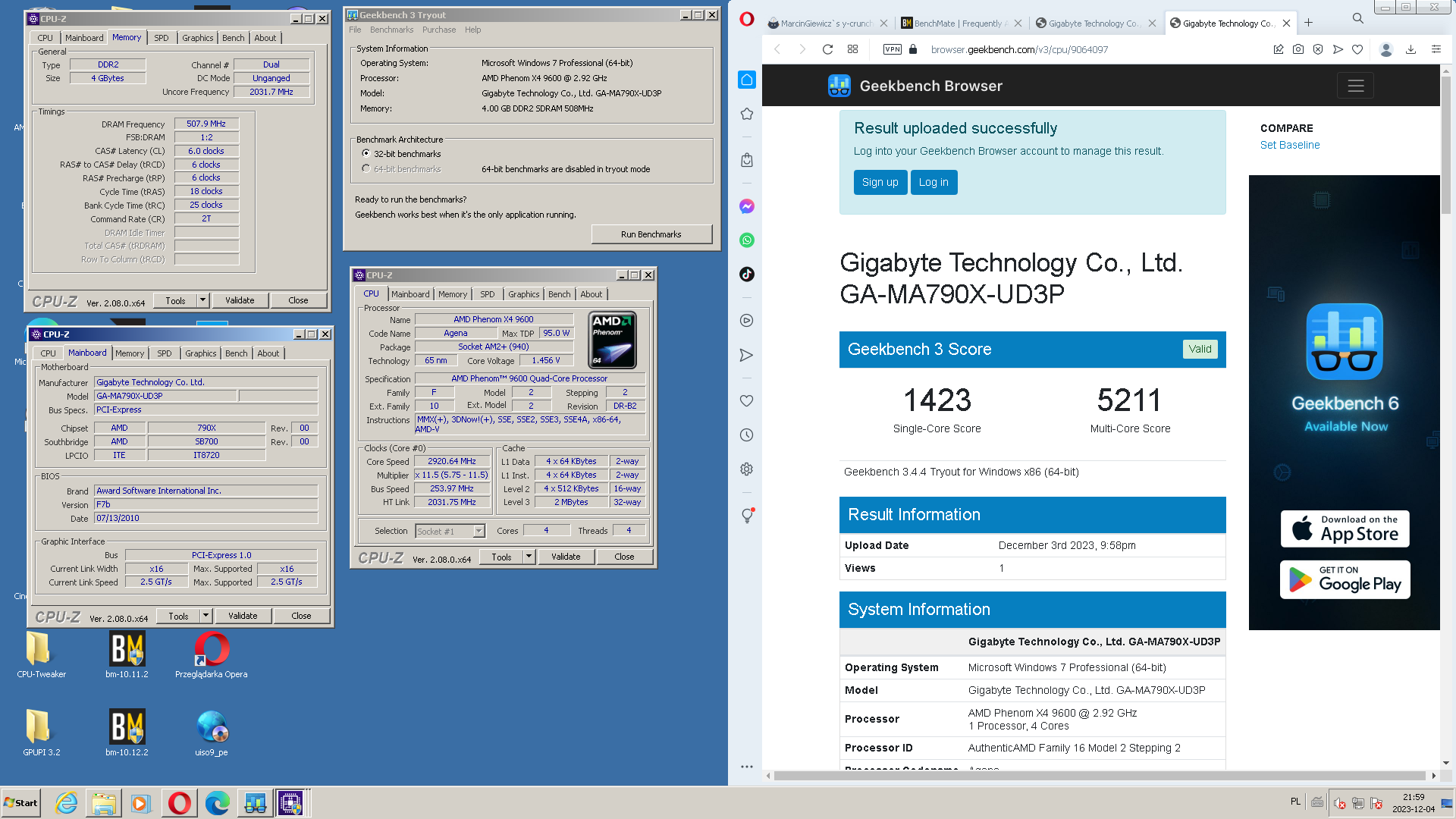Image resolution: width=1456 pixels, height=819 pixels.
Task: Open Tools dropdown arrow in CPU tab CPU-Z
Action: (529, 557)
